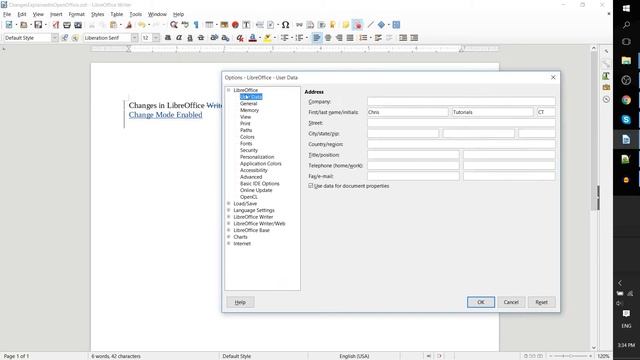Toggle Strikethrough formatting
This screenshot has width=640, height=360.
click(x=201, y=38)
